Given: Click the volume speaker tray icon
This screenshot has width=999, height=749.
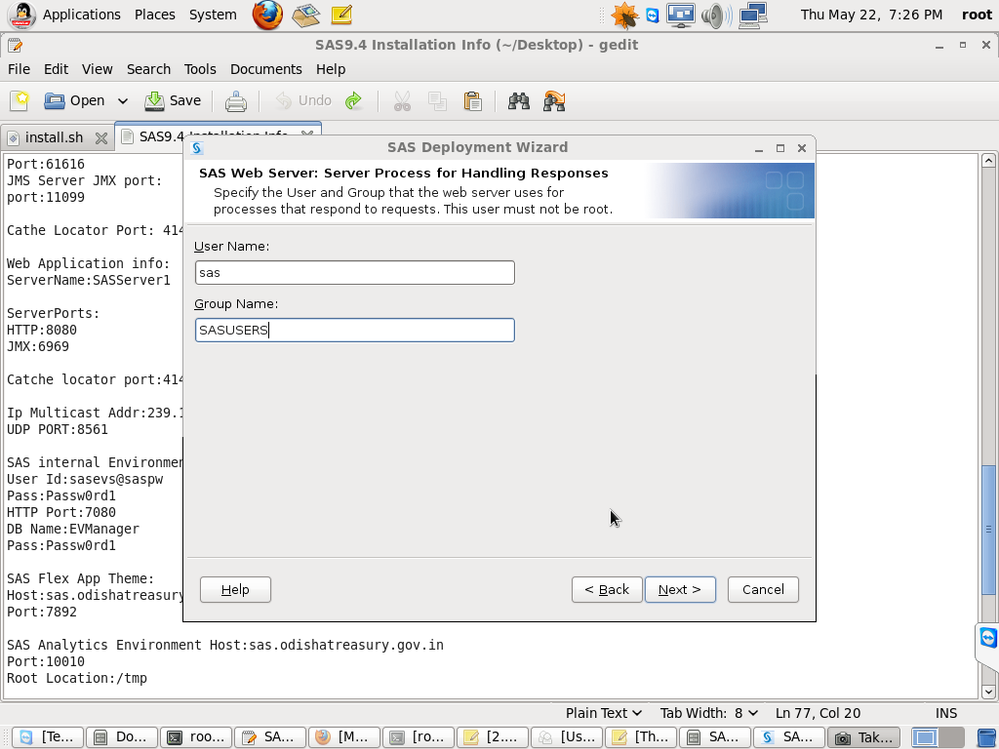Looking at the screenshot, I should [717, 15].
